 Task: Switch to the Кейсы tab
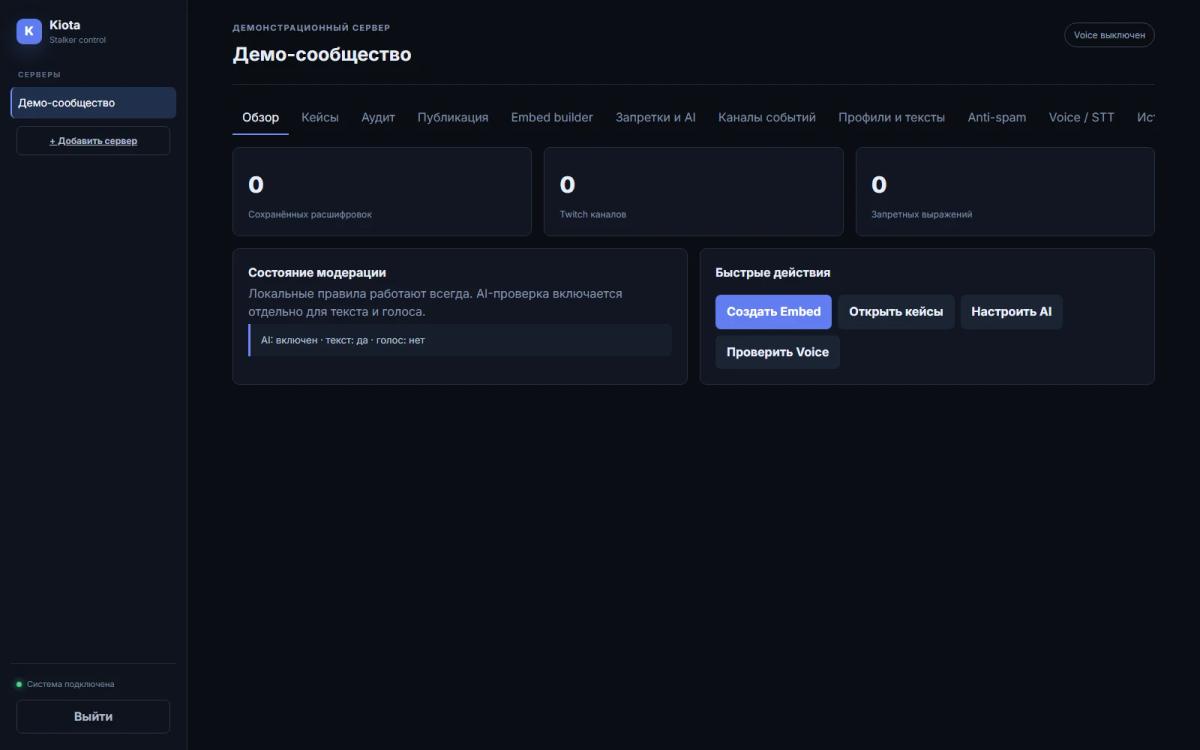(x=320, y=117)
